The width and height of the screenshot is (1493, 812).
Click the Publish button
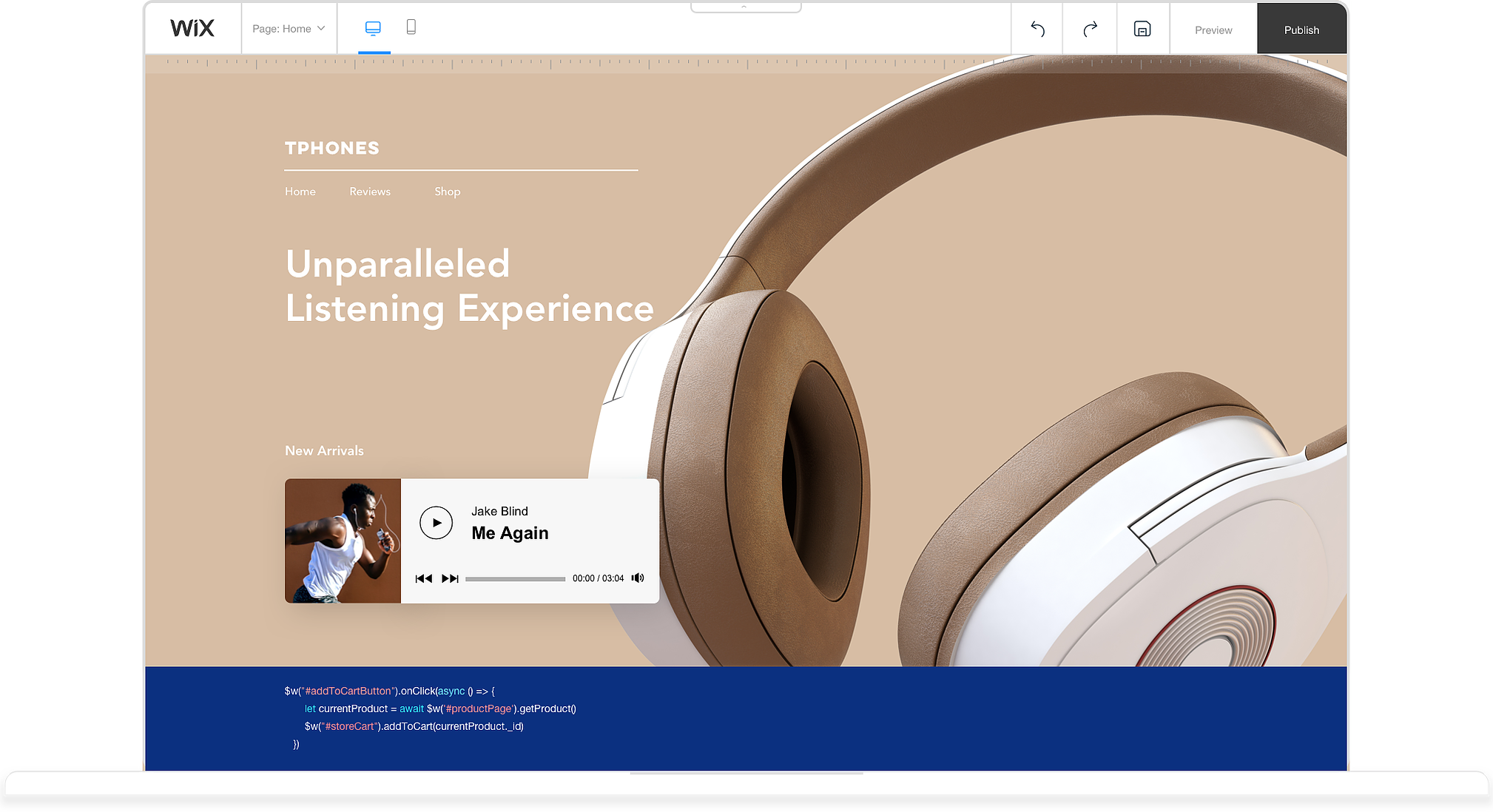point(1300,29)
